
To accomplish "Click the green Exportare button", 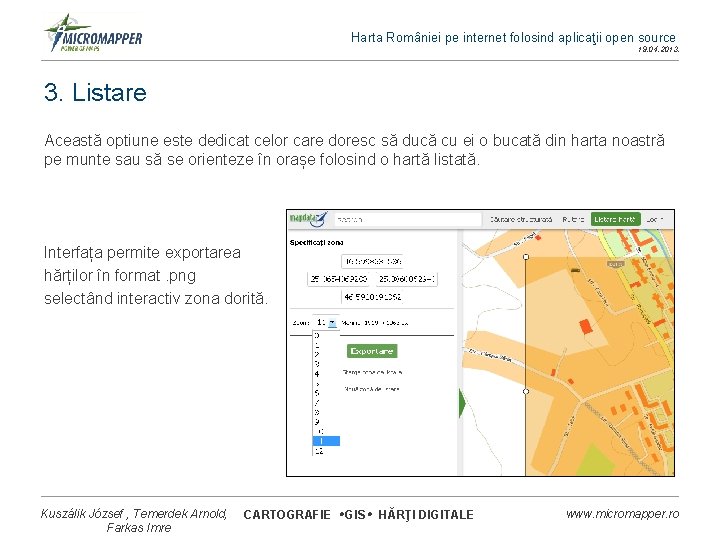I will 372,351.
